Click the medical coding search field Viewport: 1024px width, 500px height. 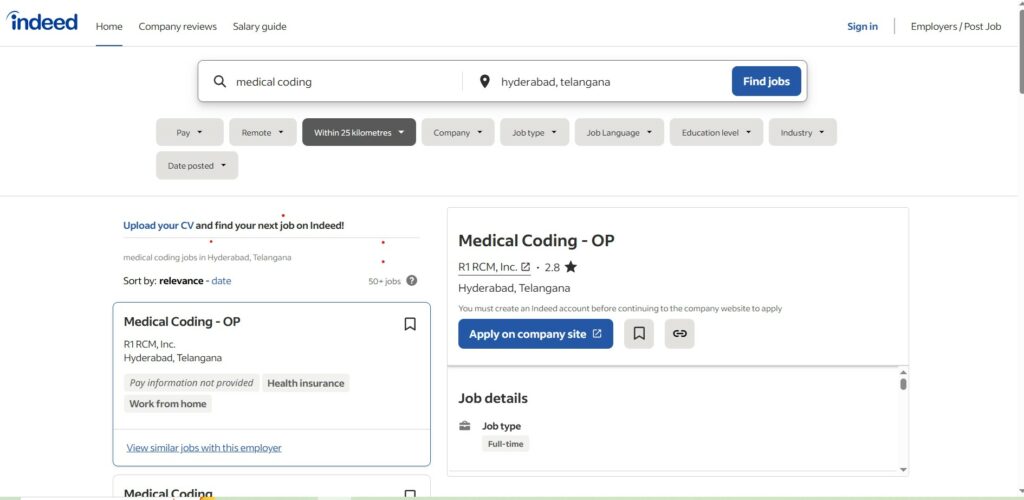point(340,82)
